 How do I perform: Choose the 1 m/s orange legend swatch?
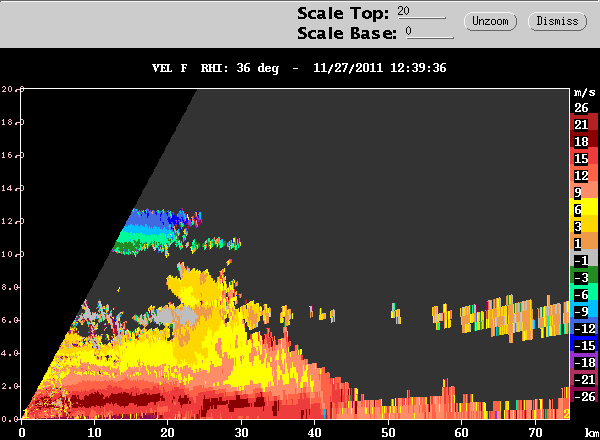pyautogui.click(x=584, y=243)
